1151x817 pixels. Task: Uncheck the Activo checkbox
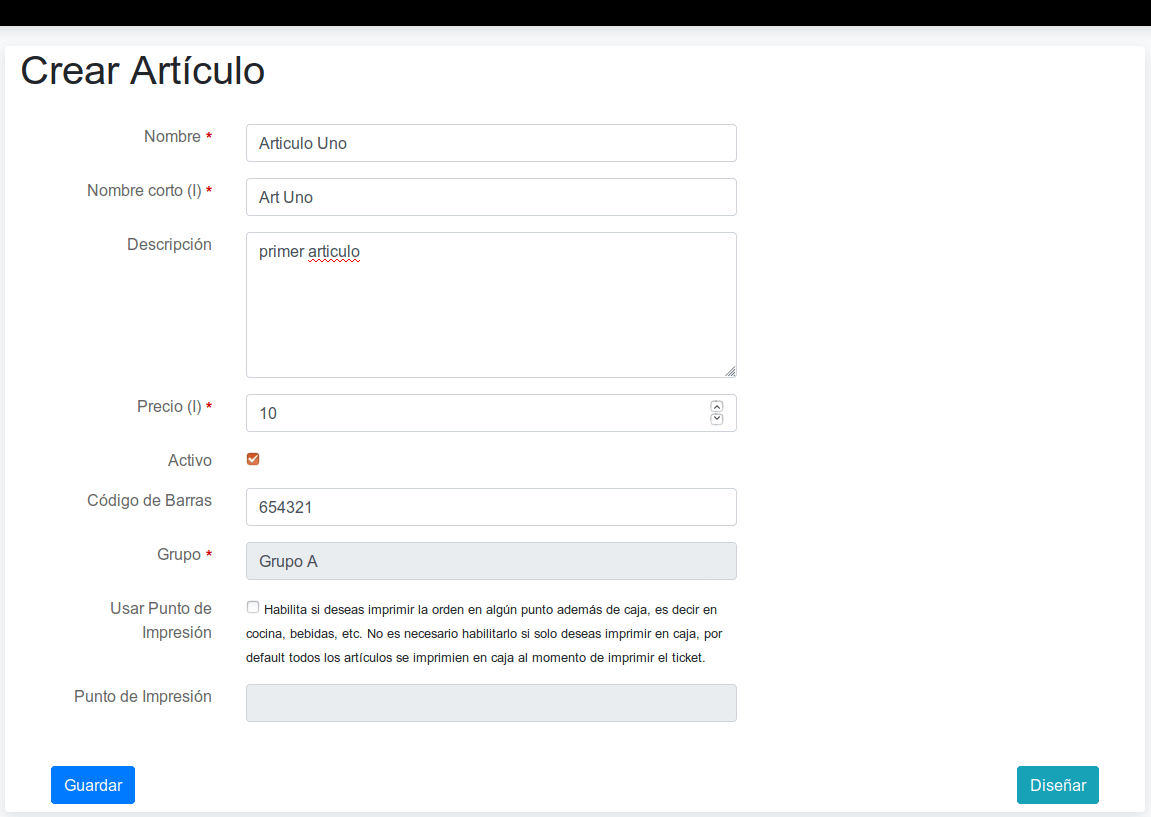[x=253, y=459]
